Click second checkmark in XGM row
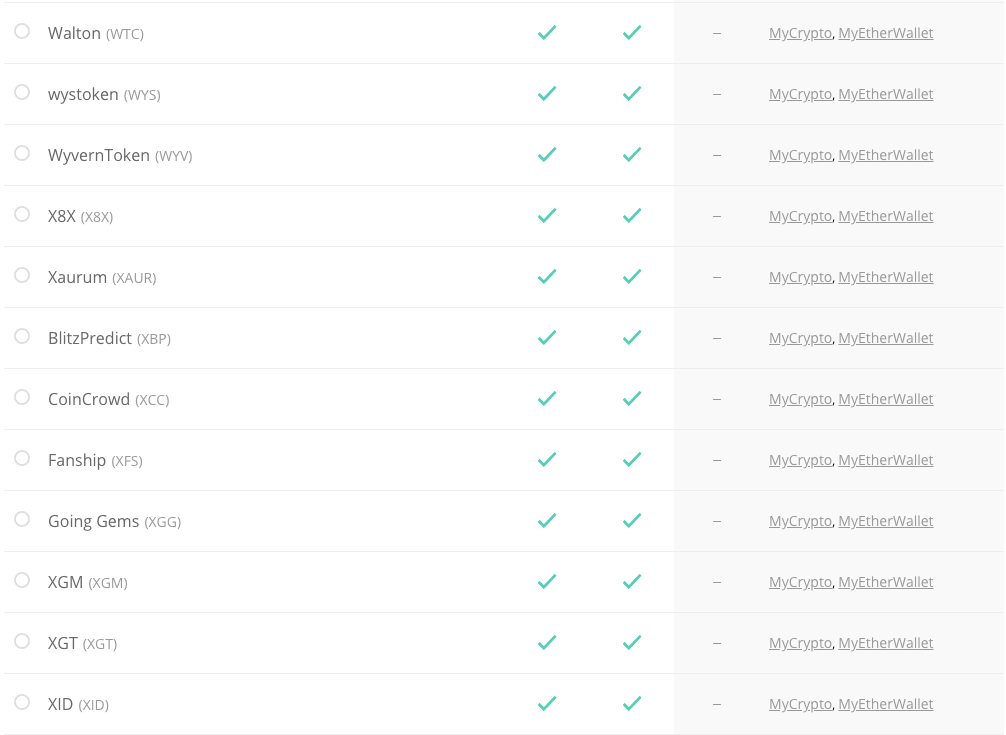The width and height of the screenshot is (1006, 735). [x=632, y=582]
